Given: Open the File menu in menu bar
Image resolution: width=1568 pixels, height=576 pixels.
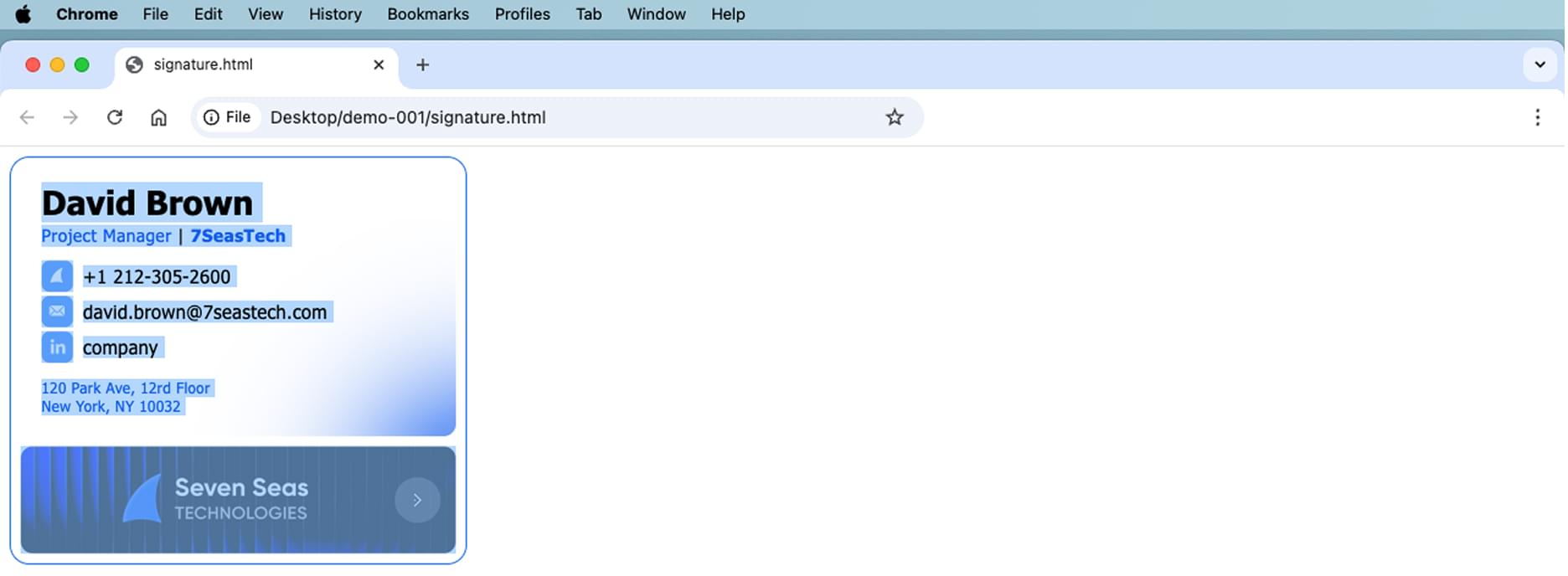Looking at the screenshot, I should (155, 14).
